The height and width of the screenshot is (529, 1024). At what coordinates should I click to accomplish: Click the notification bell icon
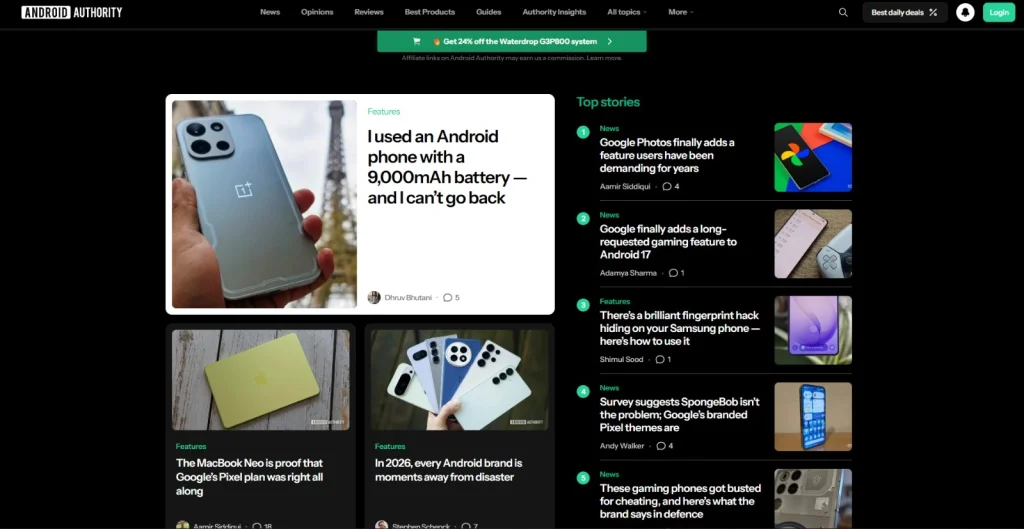(965, 12)
